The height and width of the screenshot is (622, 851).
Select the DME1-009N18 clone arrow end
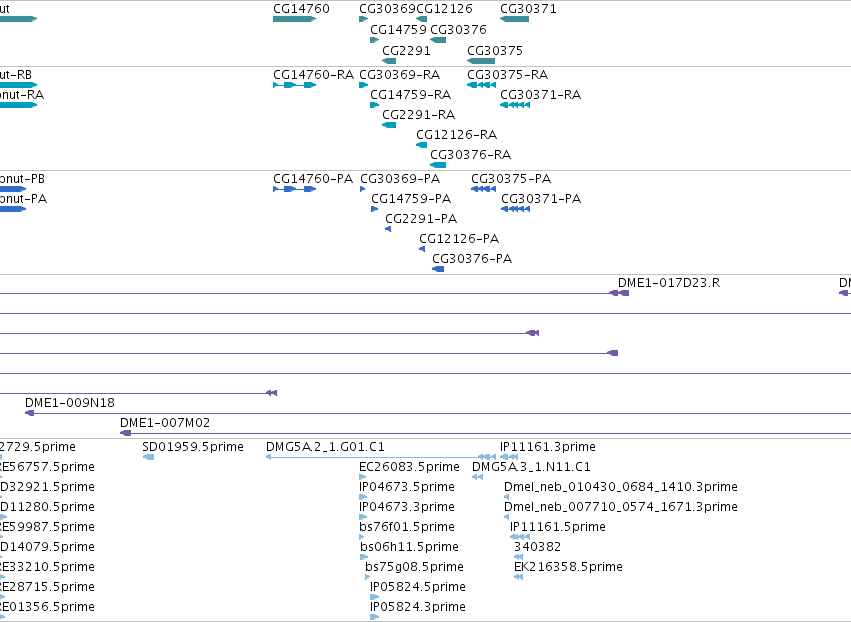[29, 413]
